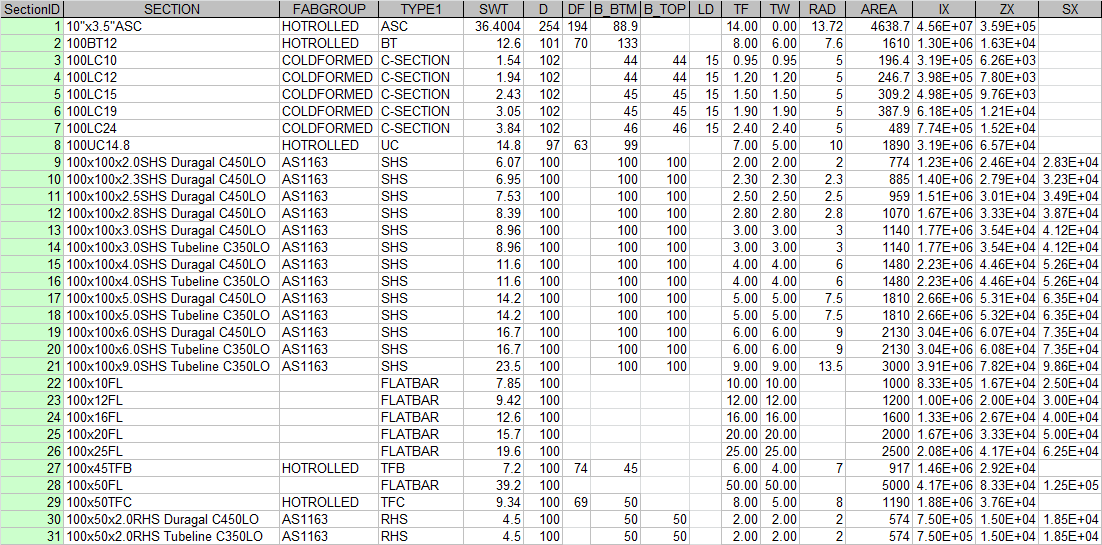Image resolution: width=1102 pixels, height=545 pixels.
Task: Click the 100x16FL section cell
Action: pyautogui.click(x=171, y=417)
